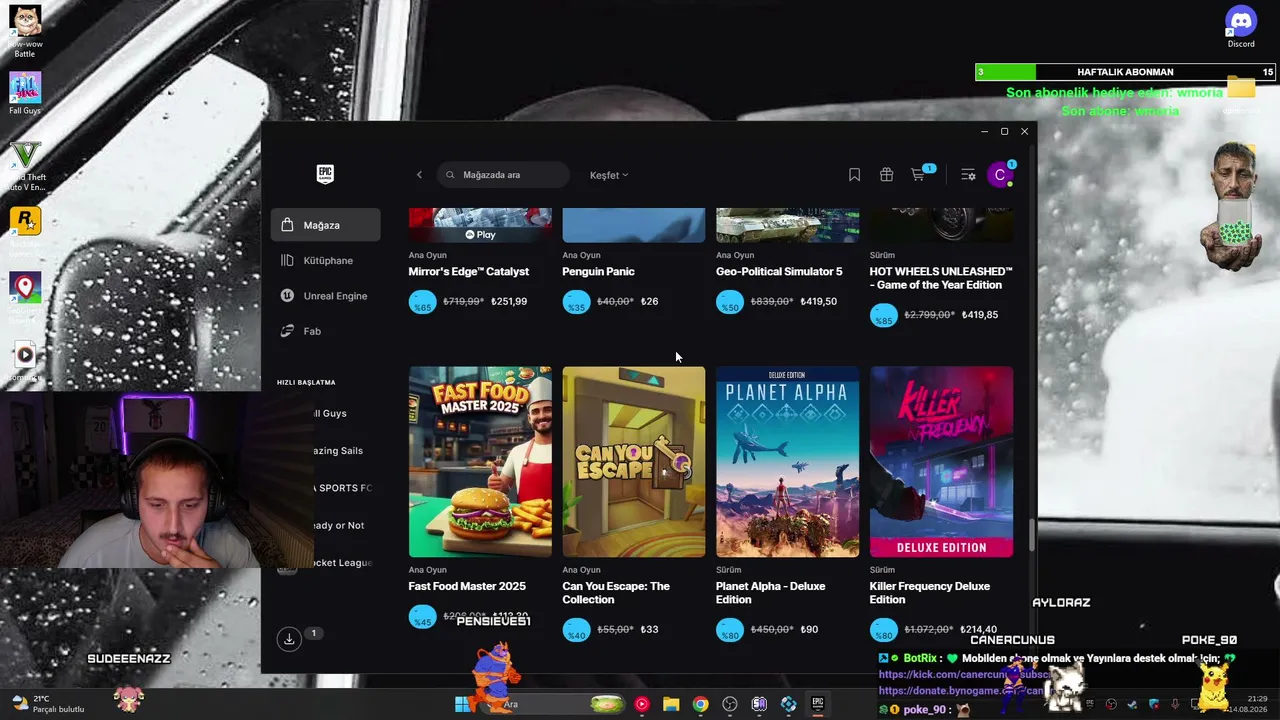The image size is (1280, 720).
Task: Click the %85 discount badge for Hot Wheels
Action: [884, 315]
